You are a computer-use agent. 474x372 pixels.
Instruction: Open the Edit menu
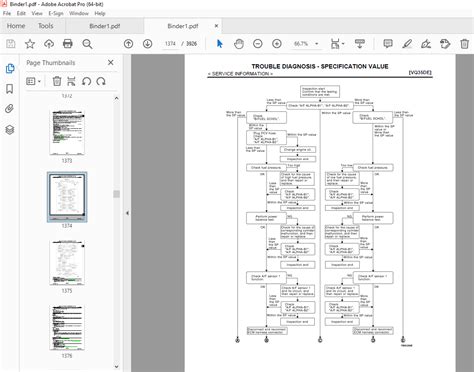pyautogui.click(x=21, y=13)
